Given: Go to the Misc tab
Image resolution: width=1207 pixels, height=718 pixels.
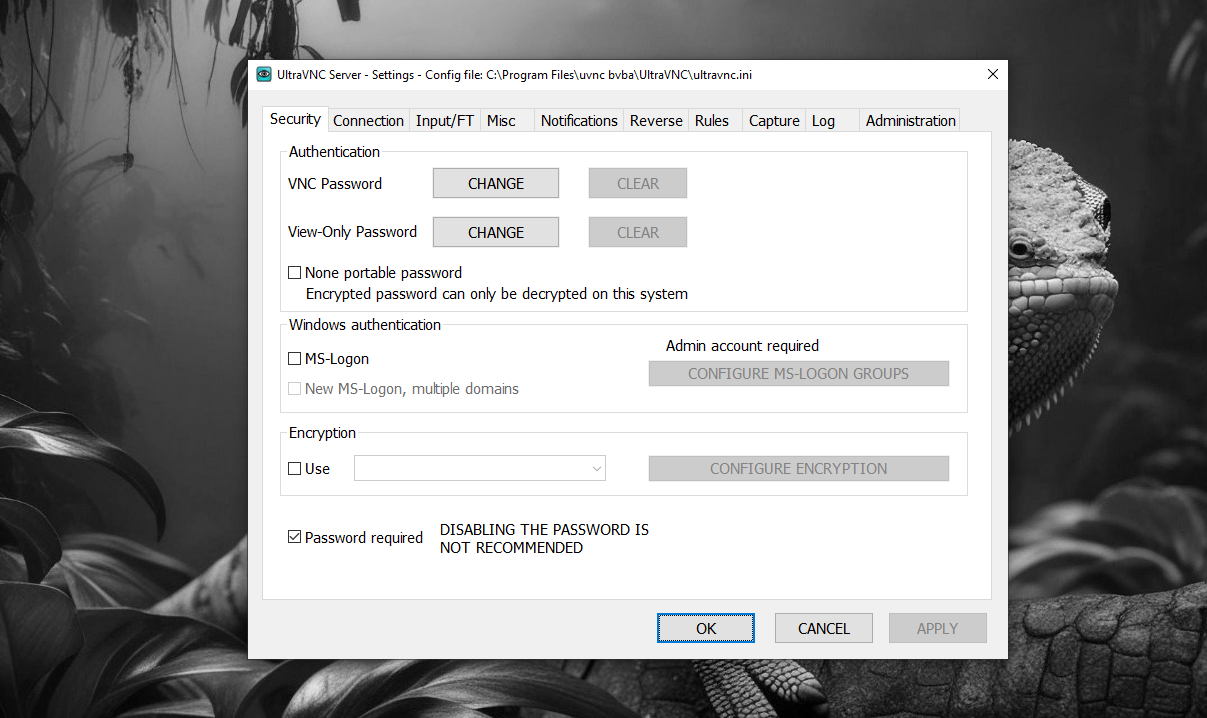Looking at the screenshot, I should [x=501, y=121].
